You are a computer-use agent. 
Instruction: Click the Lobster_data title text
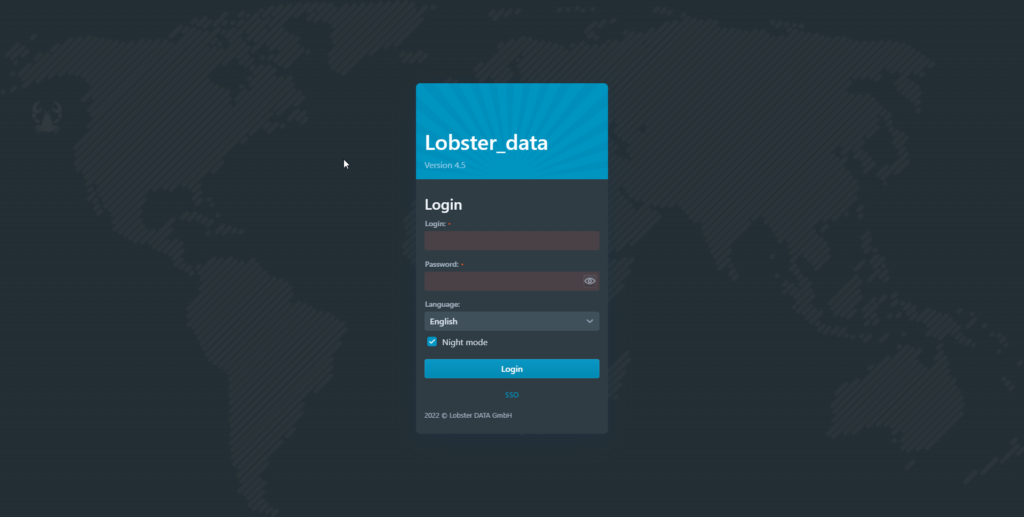[x=486, y=143]
